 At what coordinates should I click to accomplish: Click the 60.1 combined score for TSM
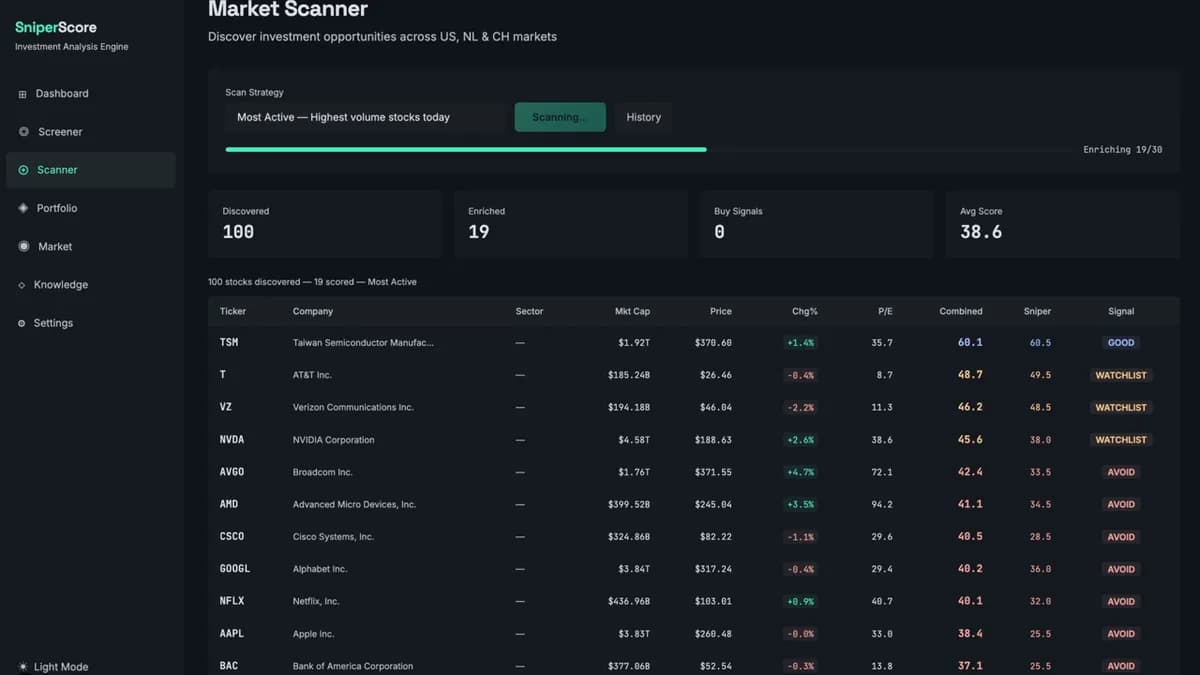point(970,342)
